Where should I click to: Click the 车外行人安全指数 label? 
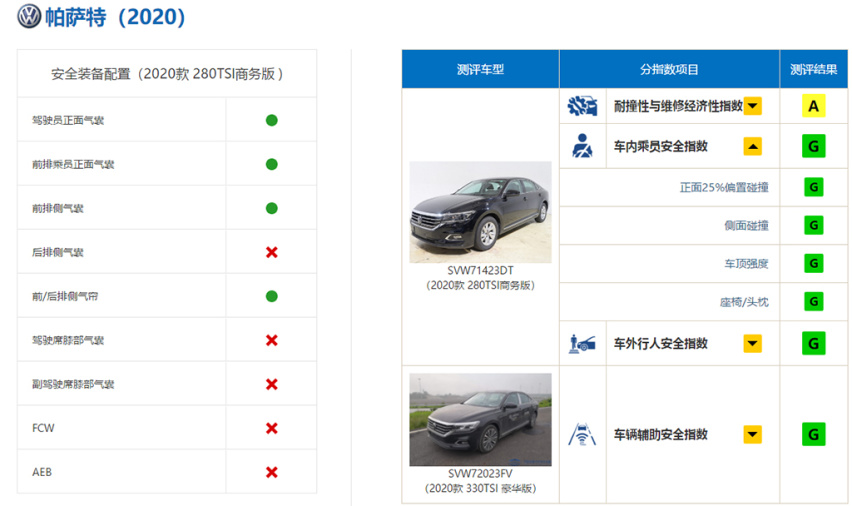click(661, 343)
